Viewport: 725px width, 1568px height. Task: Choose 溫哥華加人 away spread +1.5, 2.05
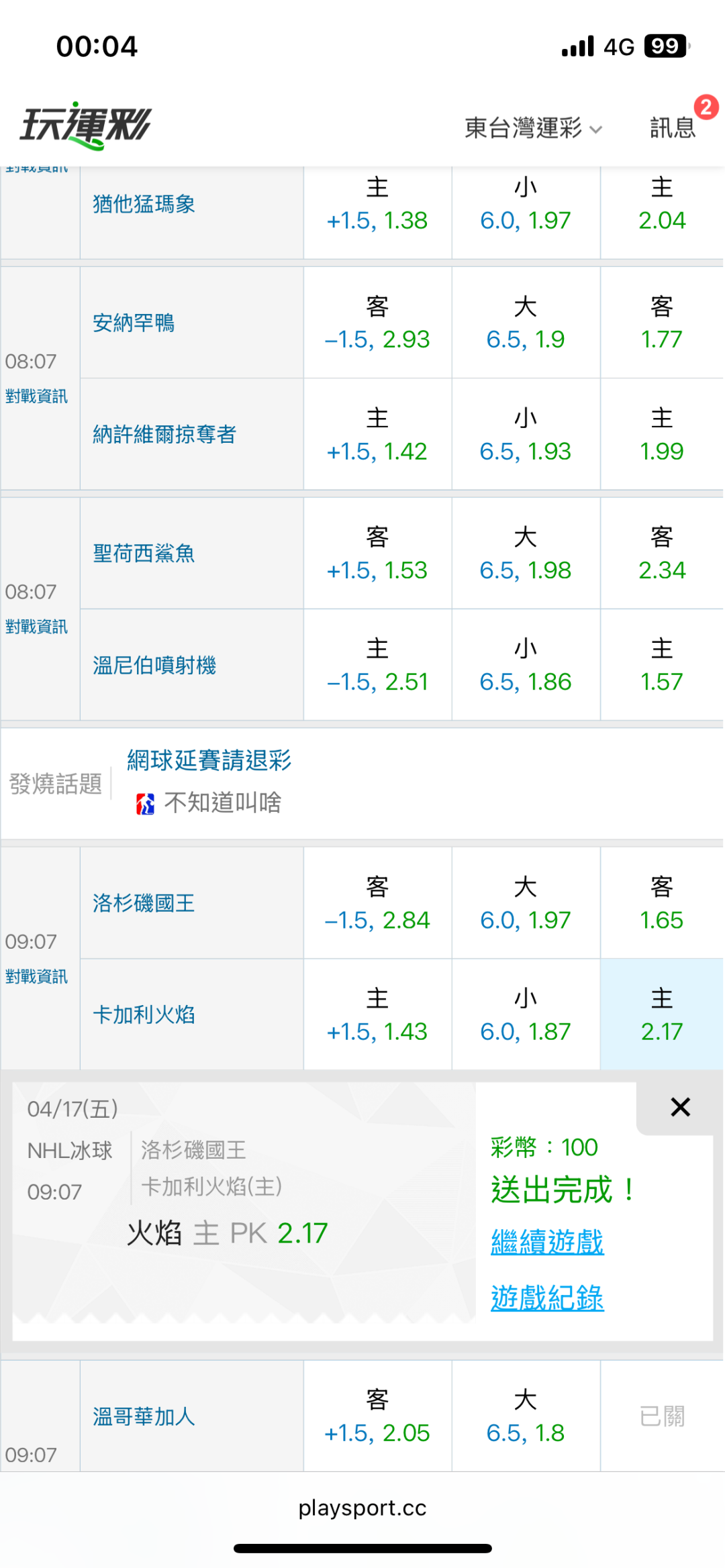pos(377,1416)
